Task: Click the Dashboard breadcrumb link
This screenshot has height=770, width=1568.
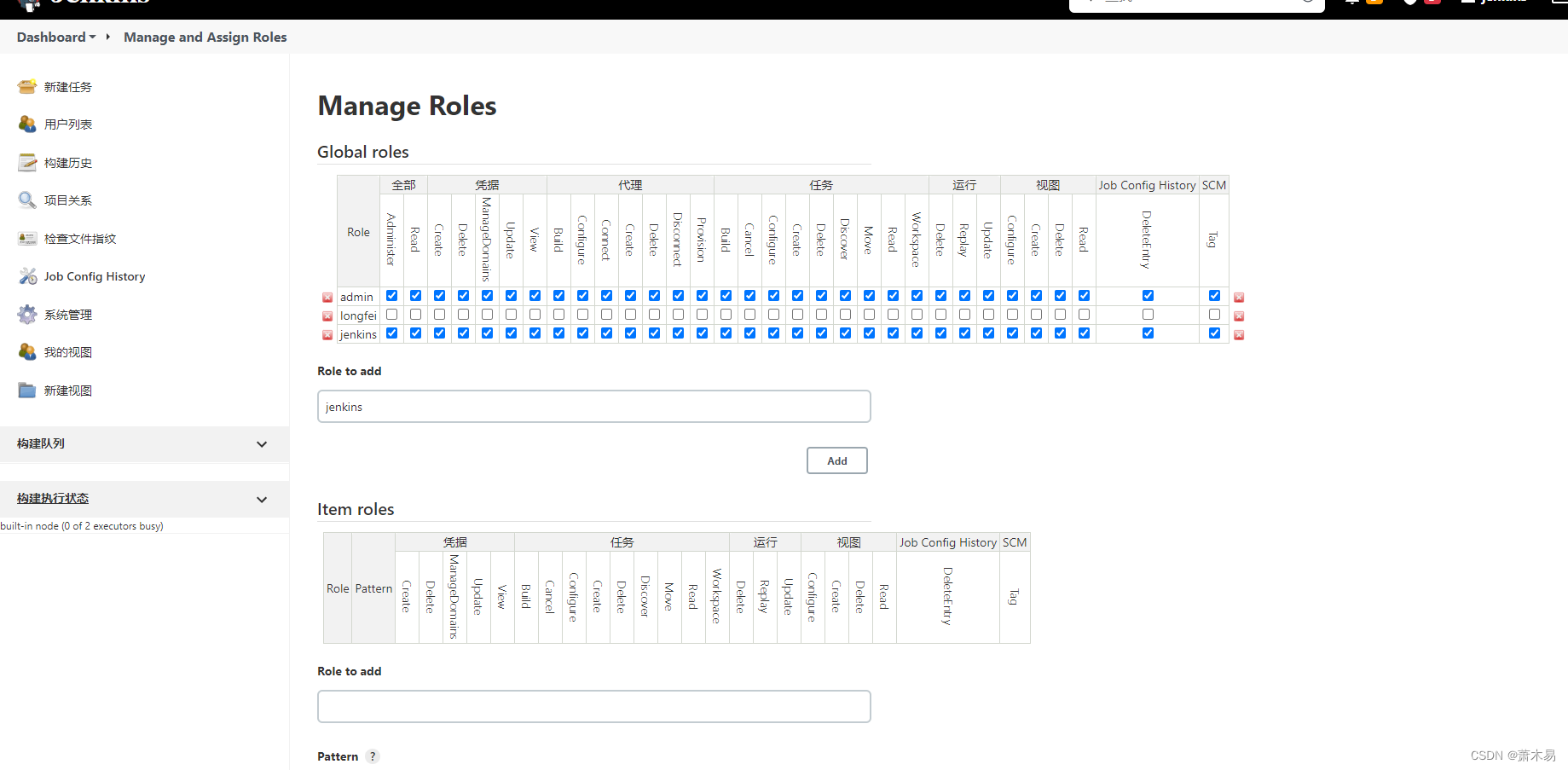Action: coord(51,37)
